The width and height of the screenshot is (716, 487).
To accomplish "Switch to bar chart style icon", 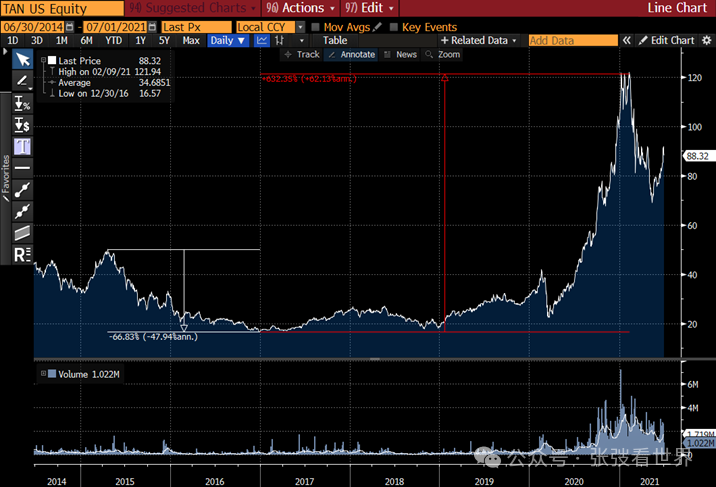I will 279,40.
